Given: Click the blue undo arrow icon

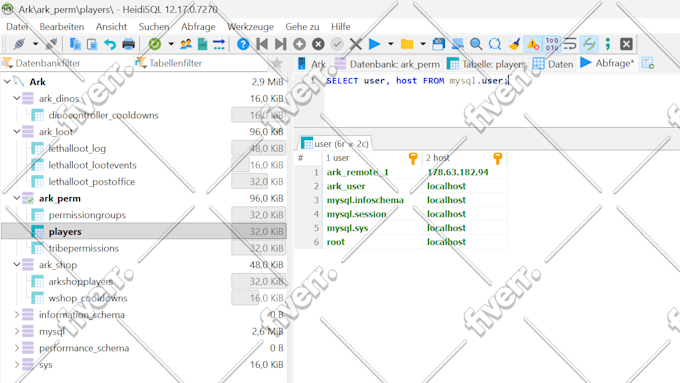Looking at the screenshot, I should coord(110,44).
